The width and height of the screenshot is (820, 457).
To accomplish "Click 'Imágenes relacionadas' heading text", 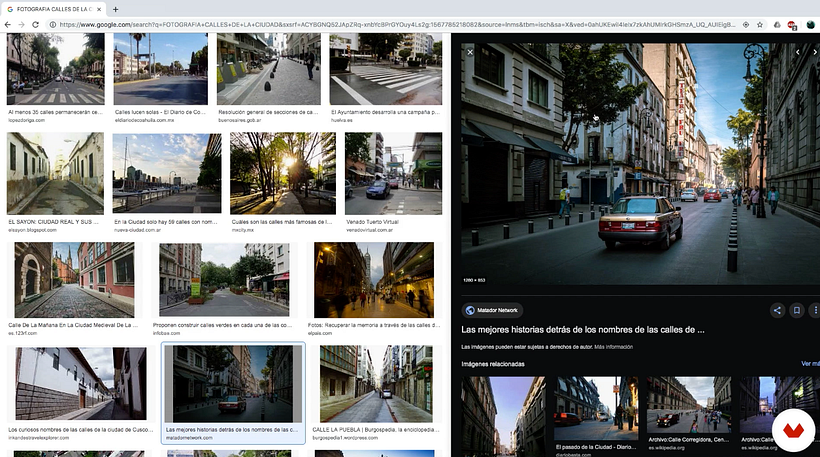I will pyautogui.click(x=493, y=364).
